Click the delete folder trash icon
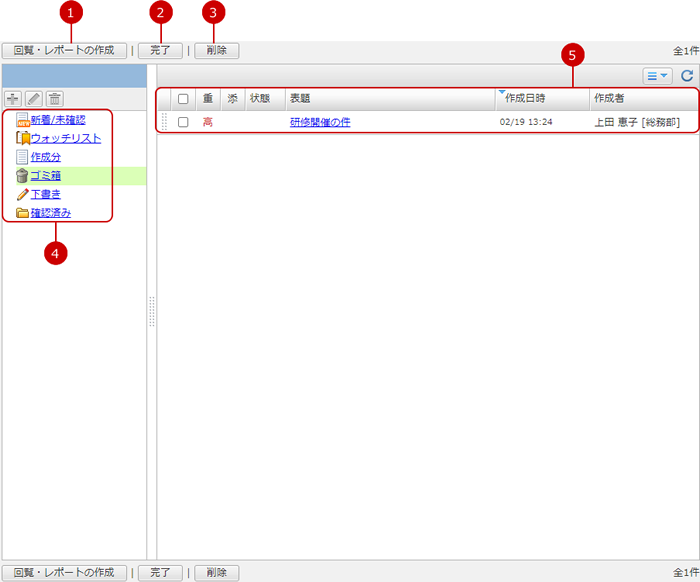This screenshot has width=700, height=582. [55, 98]
